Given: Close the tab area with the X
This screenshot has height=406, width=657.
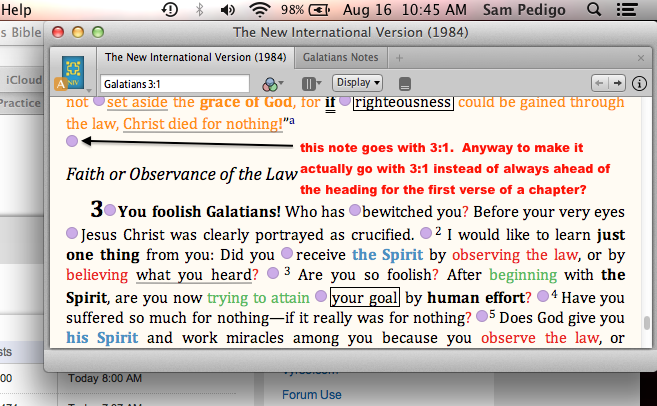Looking at the screenshot, I should pyautogui.click(x=641, y=58).
